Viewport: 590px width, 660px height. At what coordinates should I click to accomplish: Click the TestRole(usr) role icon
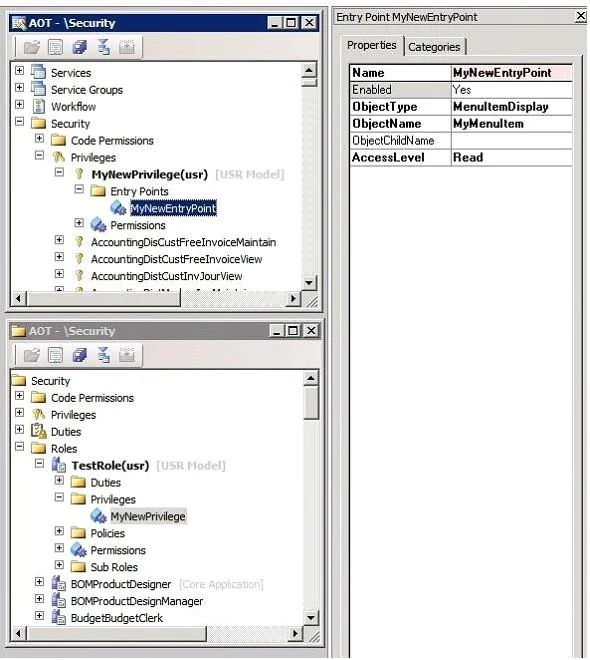click(x=58, y=465)
